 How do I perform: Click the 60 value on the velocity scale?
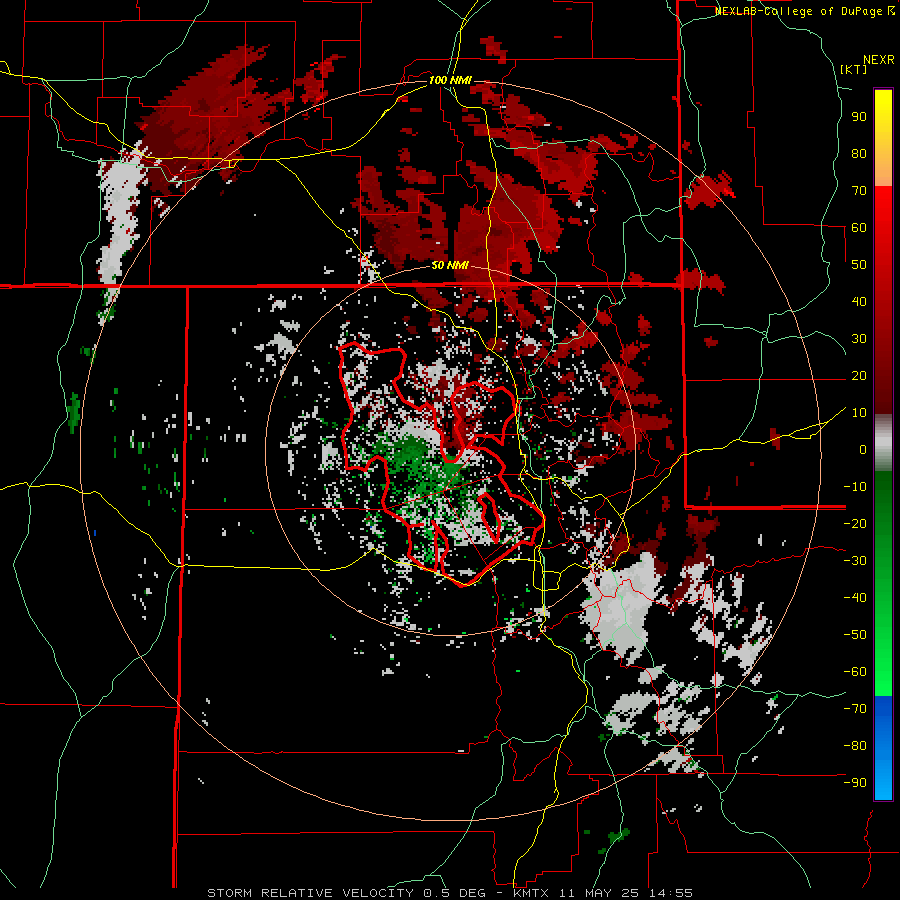[x=859, y=227]
